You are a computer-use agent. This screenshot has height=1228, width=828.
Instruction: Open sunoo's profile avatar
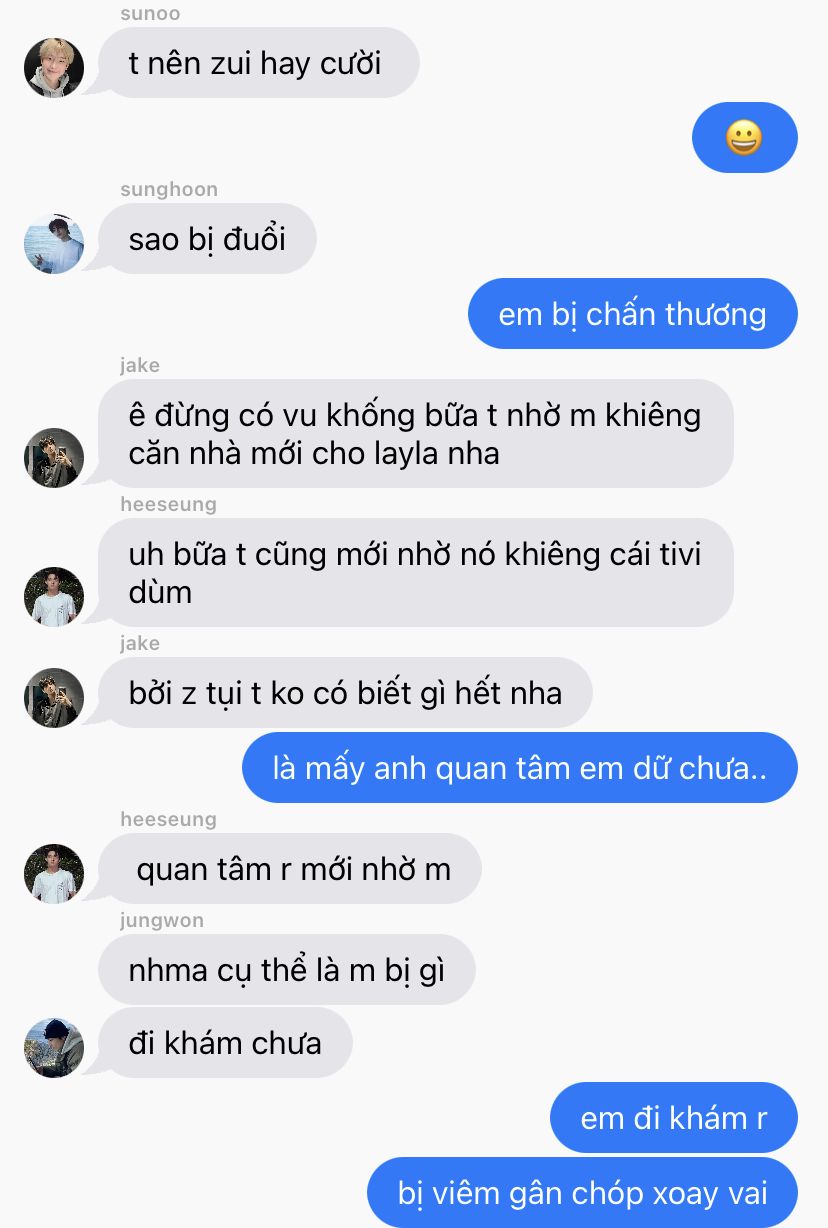(54, 67)
